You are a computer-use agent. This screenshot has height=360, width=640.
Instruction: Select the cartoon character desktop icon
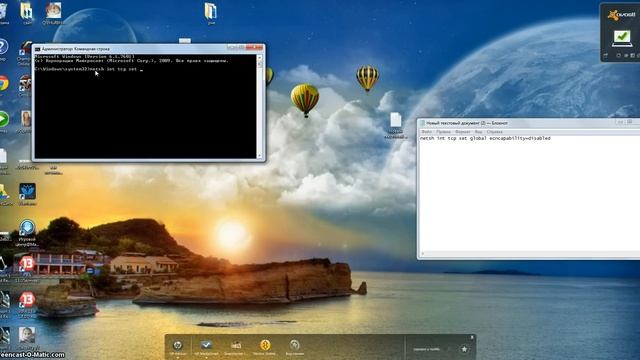click(53, 11)
